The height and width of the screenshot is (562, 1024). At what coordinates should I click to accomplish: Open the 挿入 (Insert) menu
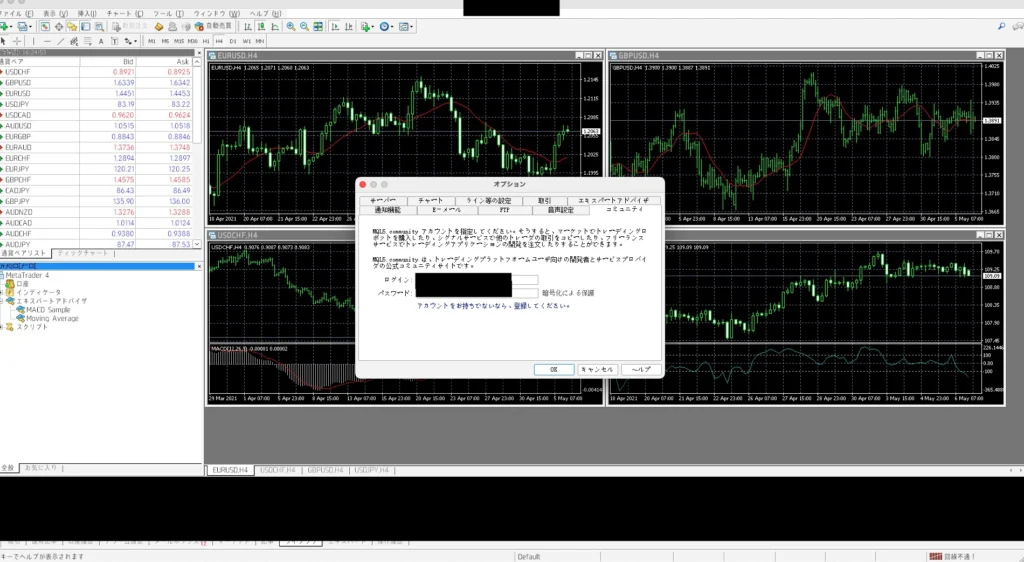click(87, 14)
